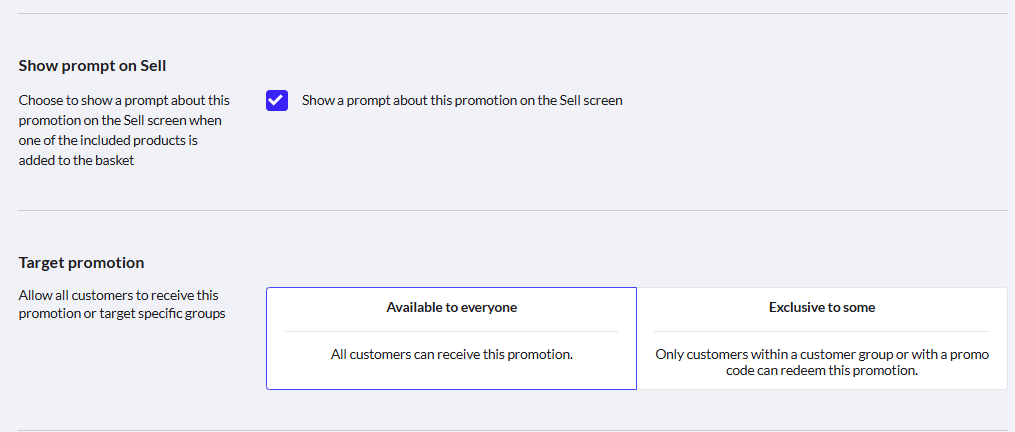Toggle the Sell screen prompt checkbox
The height and width of the screenshot is (432, 1015).
[x=277, y=101]
